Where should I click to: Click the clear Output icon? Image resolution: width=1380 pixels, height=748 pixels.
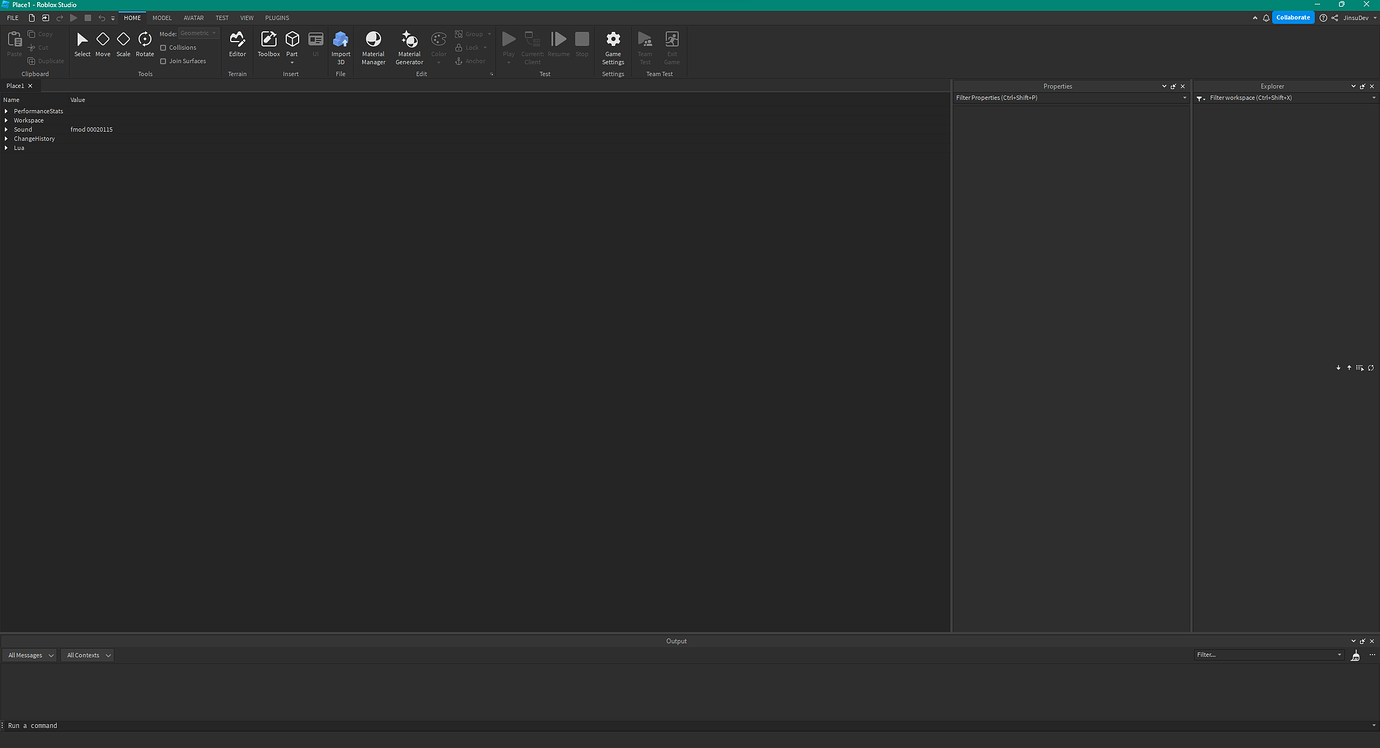pos(1355,655)
